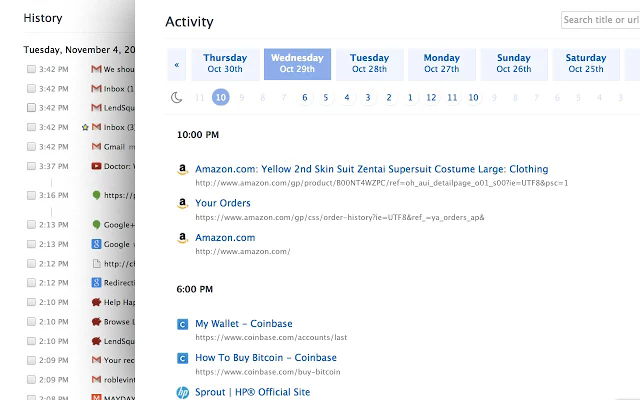Screen dimensions: 640x400
Task: Click the Amazon icon beside Yellow 2nd Skin Suit
Action: [x=182, y=169]
